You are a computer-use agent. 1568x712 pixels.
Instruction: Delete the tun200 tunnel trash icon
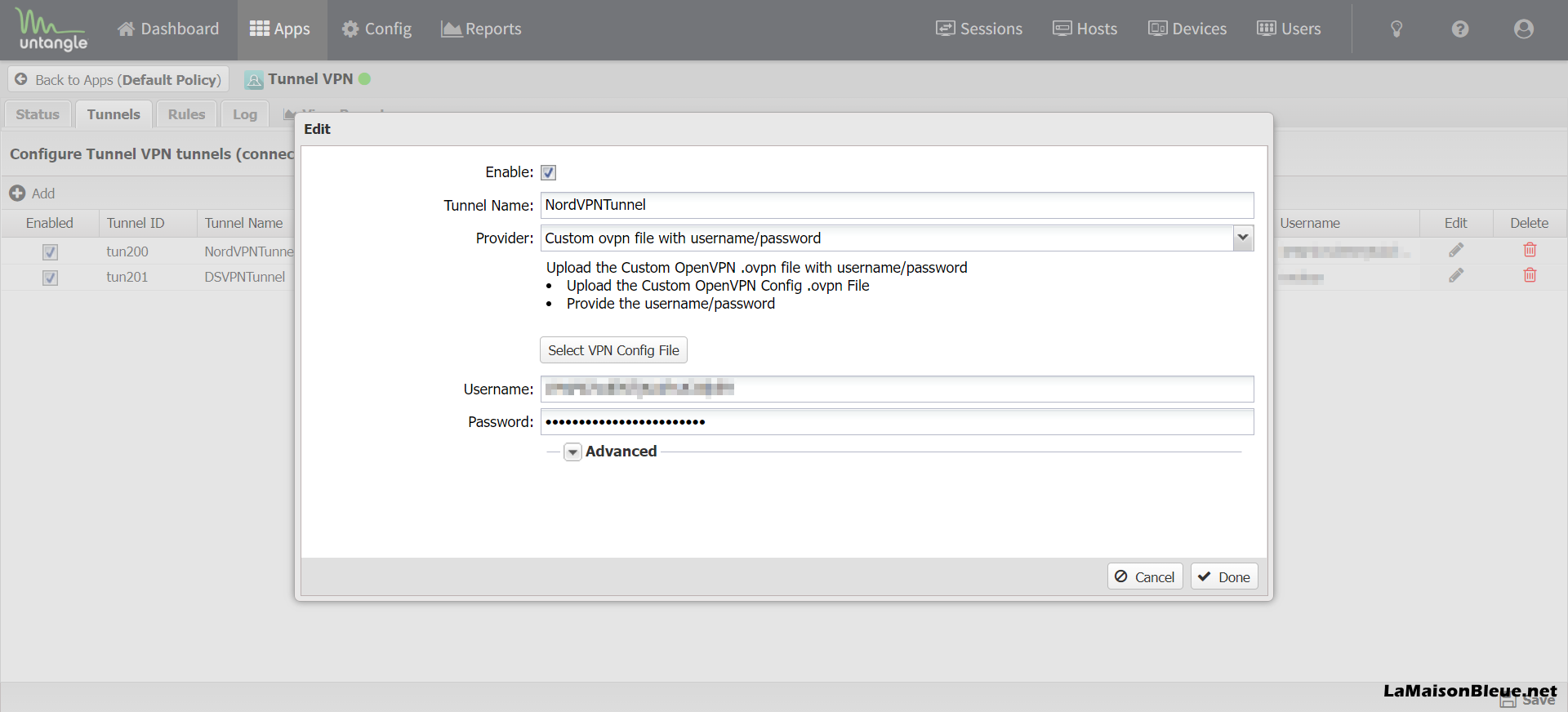[1530, 250]
